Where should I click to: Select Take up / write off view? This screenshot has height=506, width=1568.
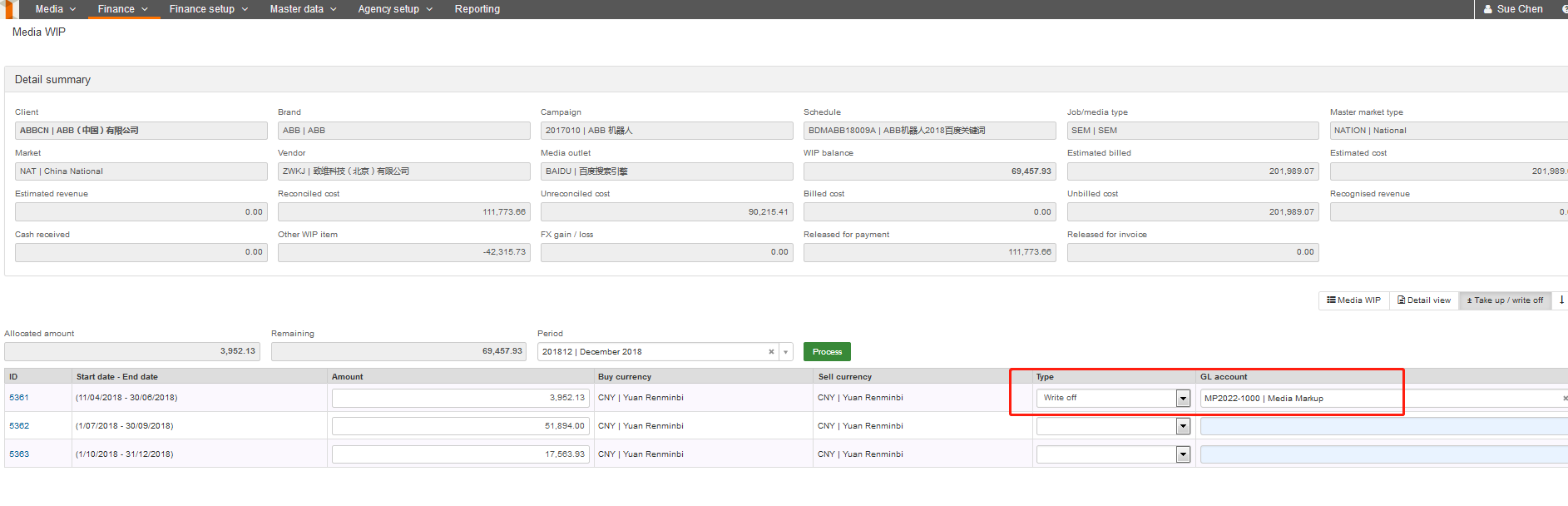(x=1505, y=300)
